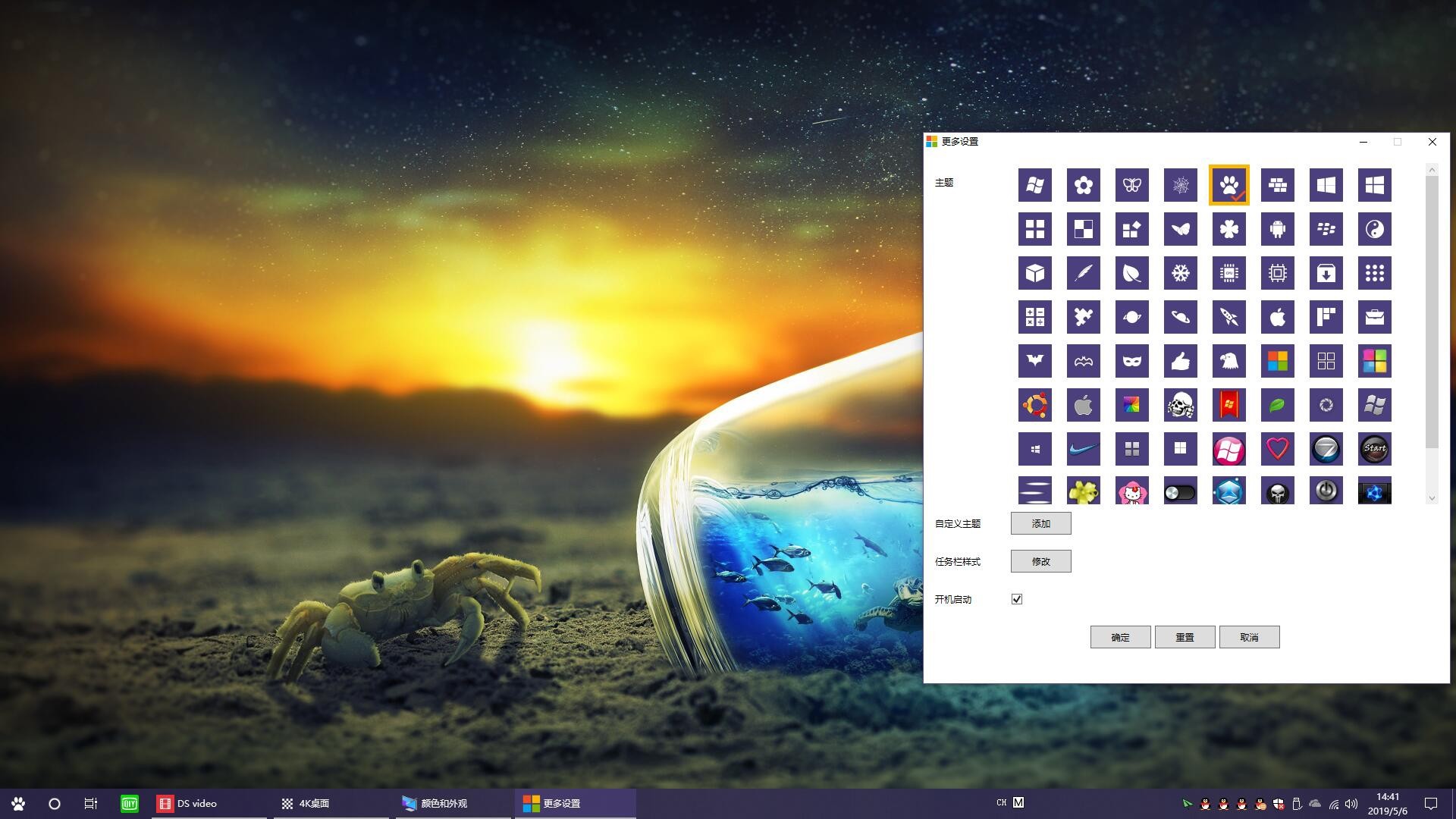Pick the butterfly start button theme
The height and width of the screenshot is (819, 1456).
(x=1131, y=184)
